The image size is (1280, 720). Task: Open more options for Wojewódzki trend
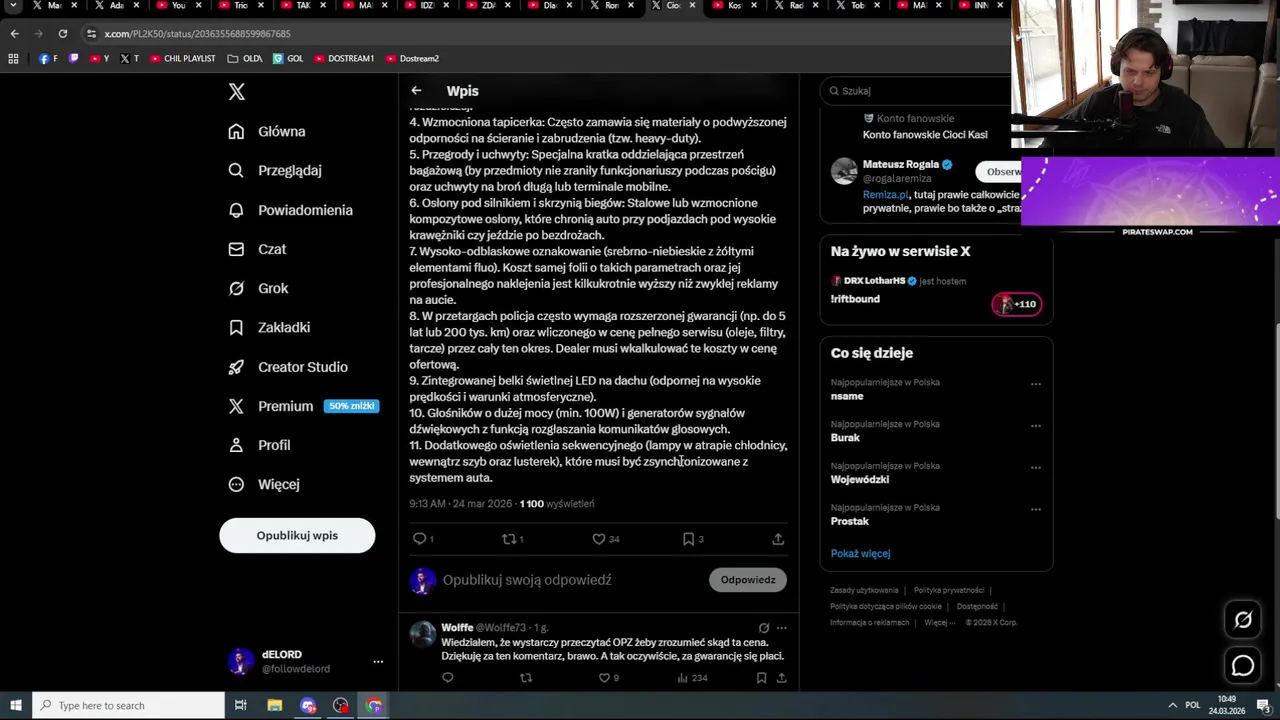coord(1036,468)
